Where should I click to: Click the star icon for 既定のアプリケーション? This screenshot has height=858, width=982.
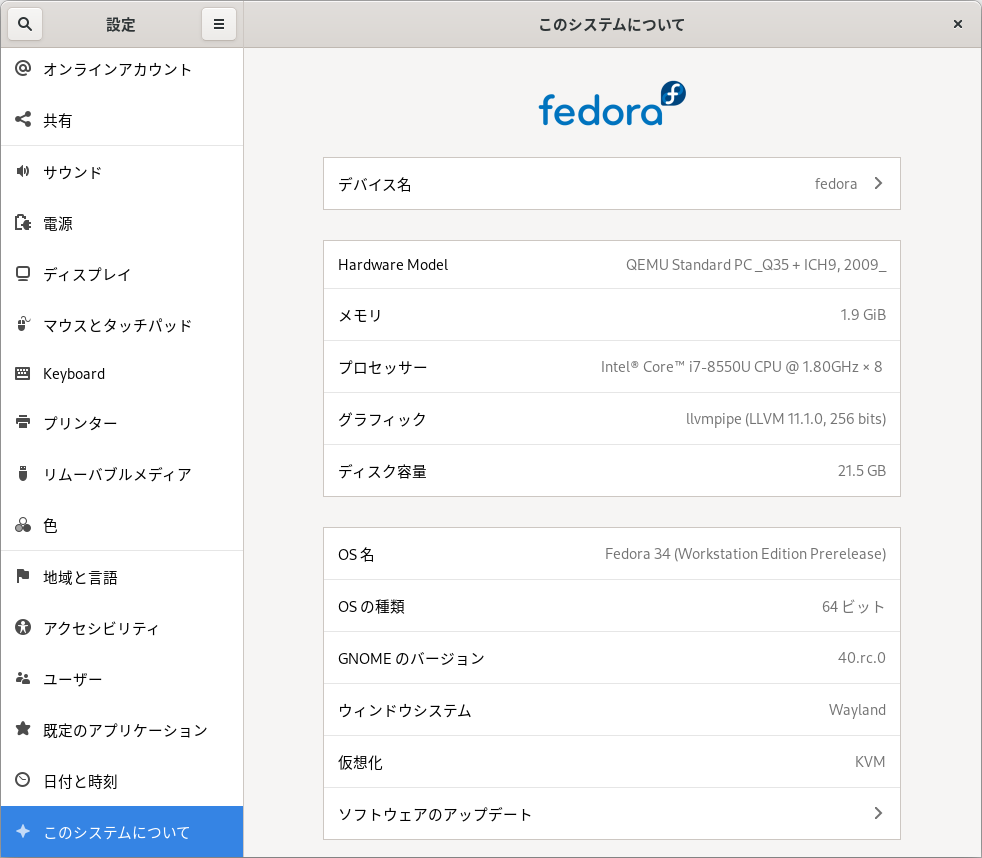click(x=23, y=729)
